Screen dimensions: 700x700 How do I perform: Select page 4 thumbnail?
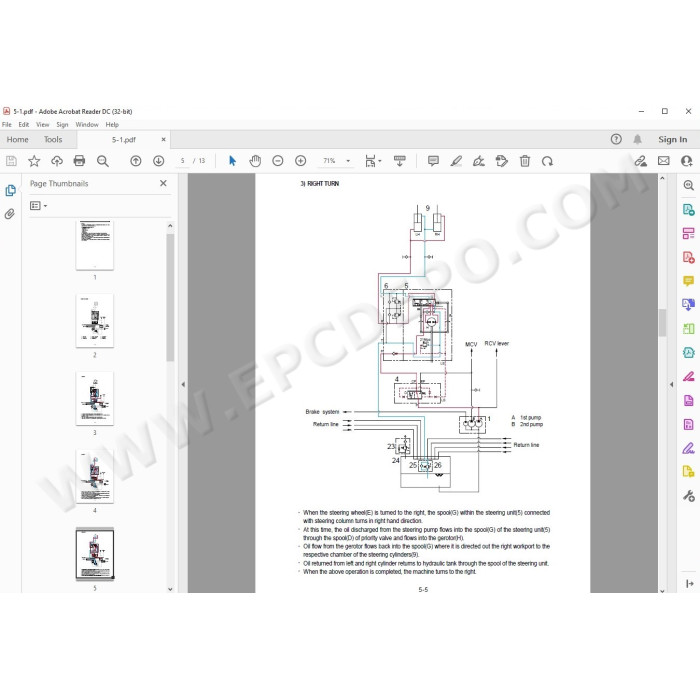[x=95, y=476]
